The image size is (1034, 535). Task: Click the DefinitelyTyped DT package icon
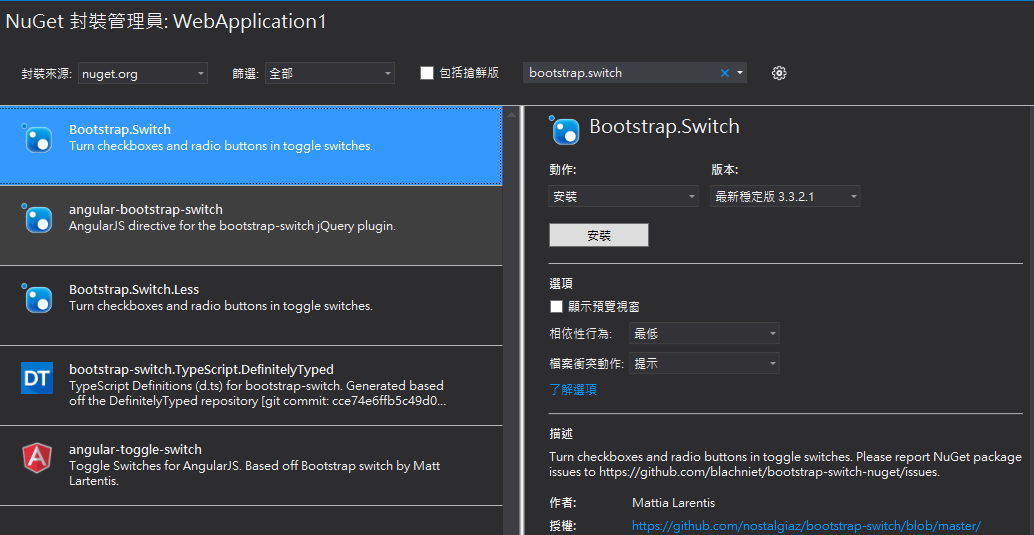point(37,378)
